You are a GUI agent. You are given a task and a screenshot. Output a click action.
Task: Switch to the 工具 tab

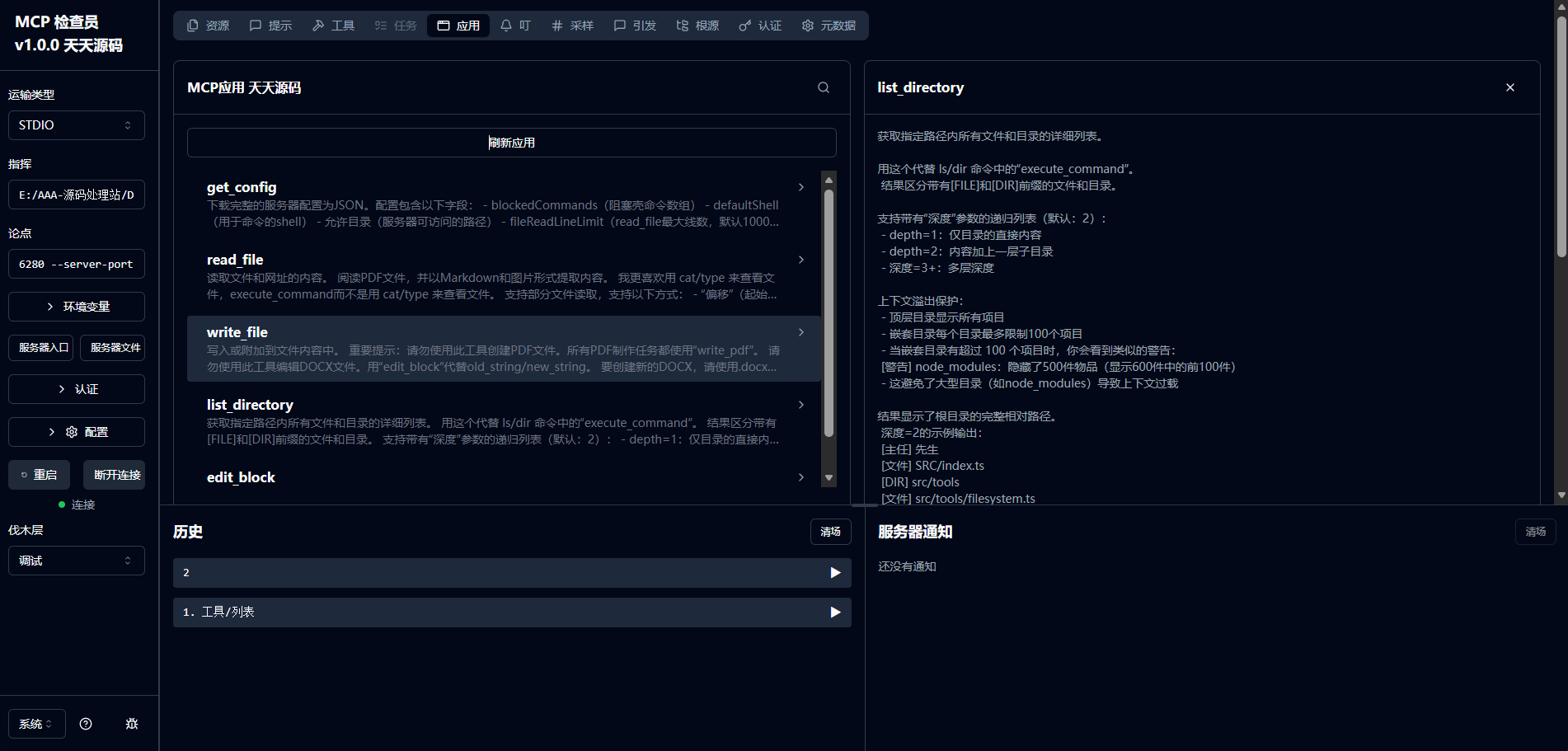tap(333, 26)
